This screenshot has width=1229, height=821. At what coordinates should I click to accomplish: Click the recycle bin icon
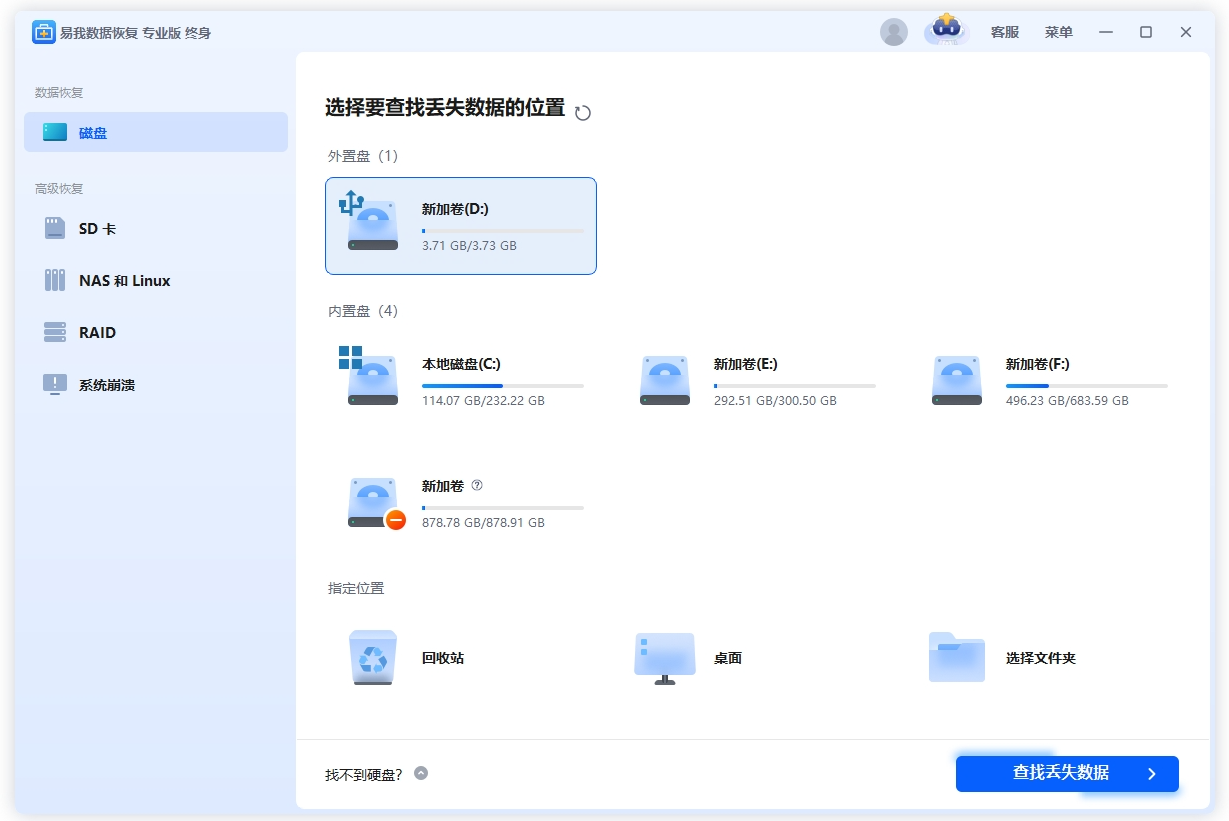point(373,658)
